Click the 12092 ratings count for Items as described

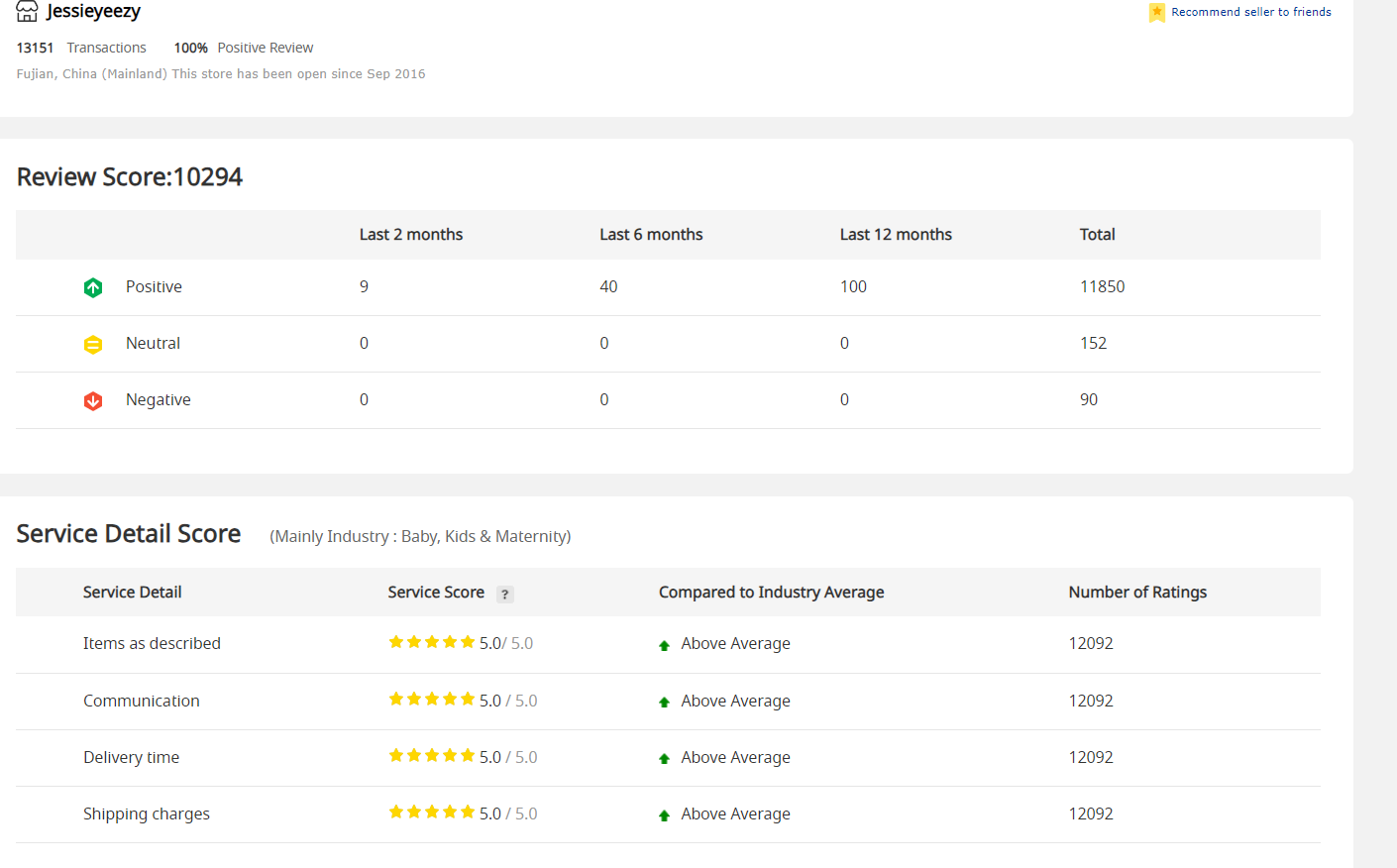(1091, 643)
